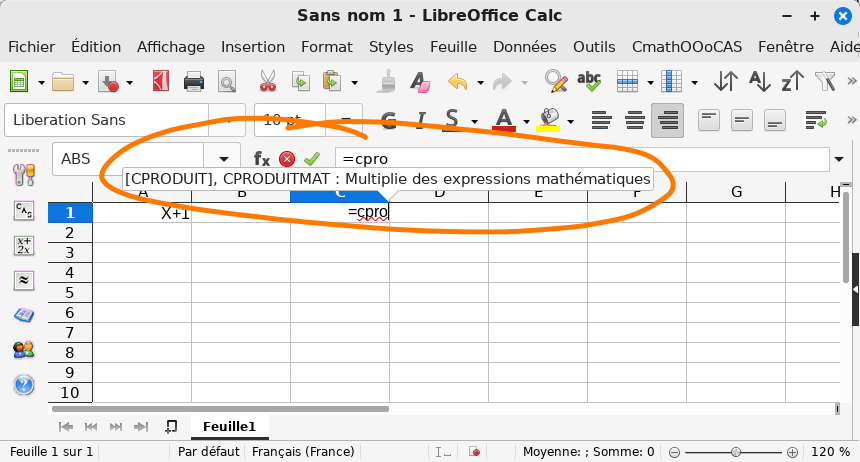860x462 pixels.
Task: Accept the formula with the green checkmark
Action: pos(312,159)
